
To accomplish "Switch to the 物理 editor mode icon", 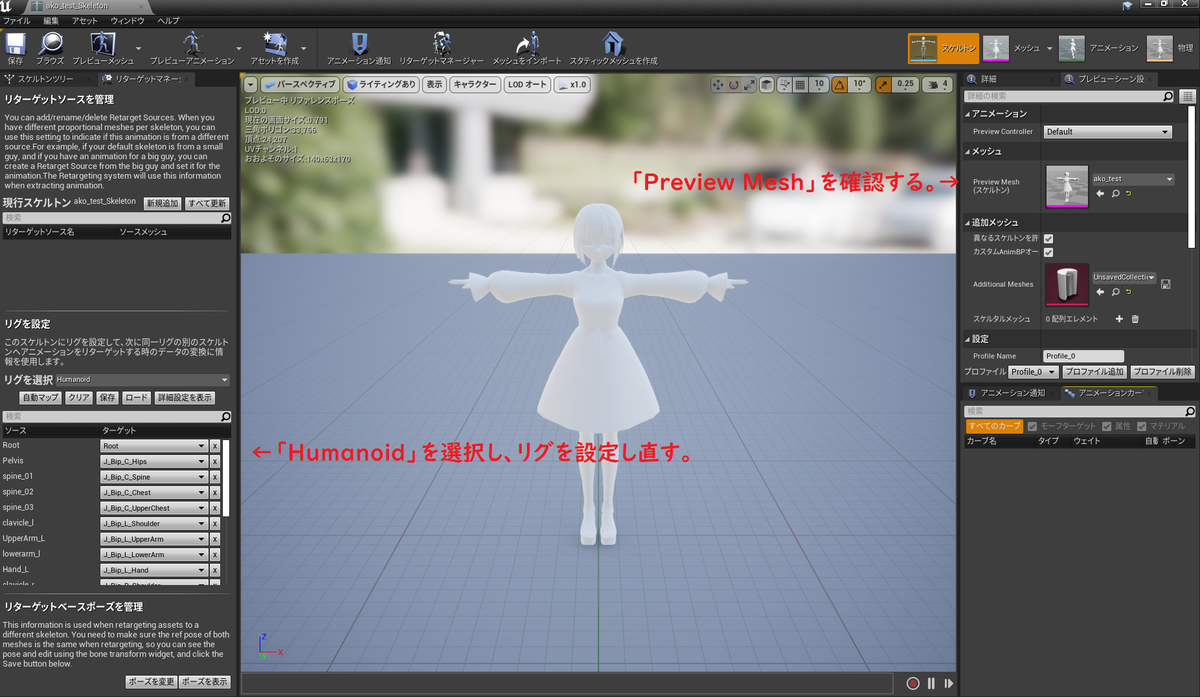I will [1159, 47].
